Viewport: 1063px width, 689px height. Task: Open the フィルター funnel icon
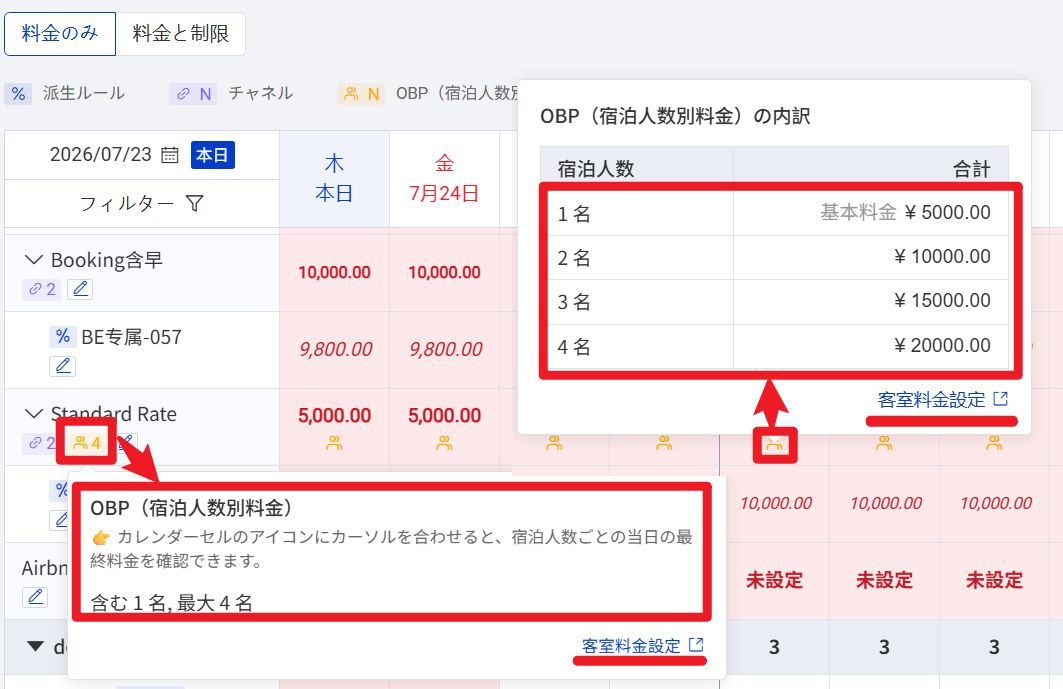[195, 203]
